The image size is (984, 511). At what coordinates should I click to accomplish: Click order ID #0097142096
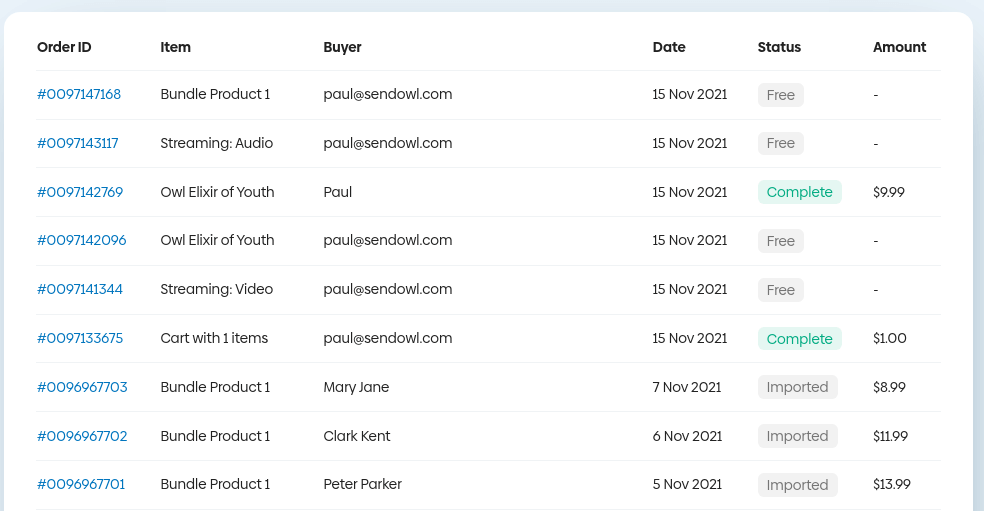coord(81,240)
